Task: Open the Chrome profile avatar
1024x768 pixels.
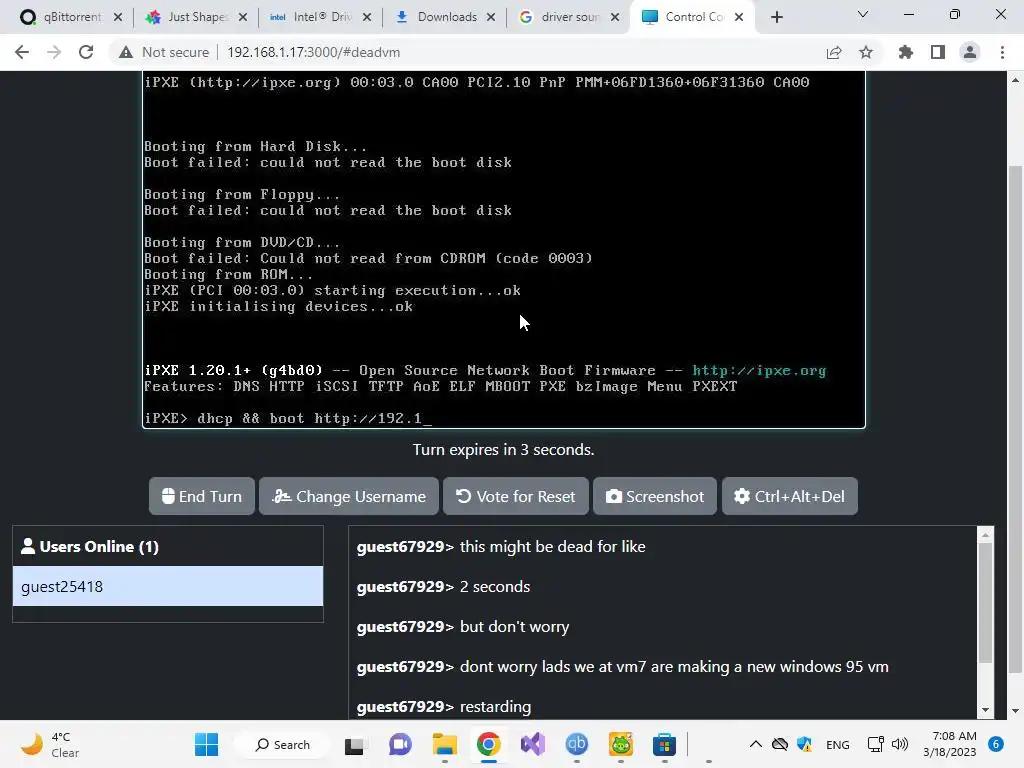Action: coord(970,52)
